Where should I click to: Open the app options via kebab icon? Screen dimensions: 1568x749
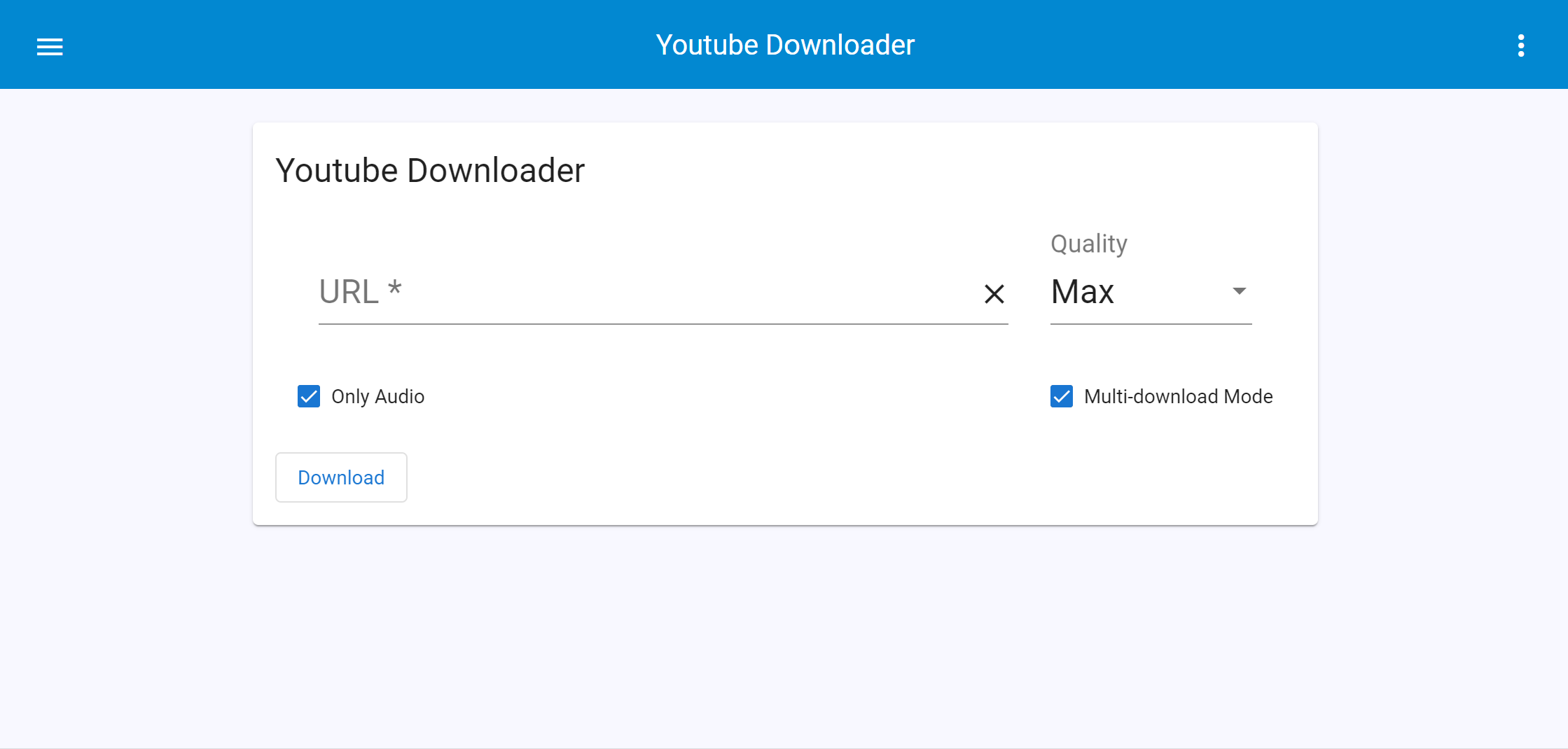(x=1520, y=45)
